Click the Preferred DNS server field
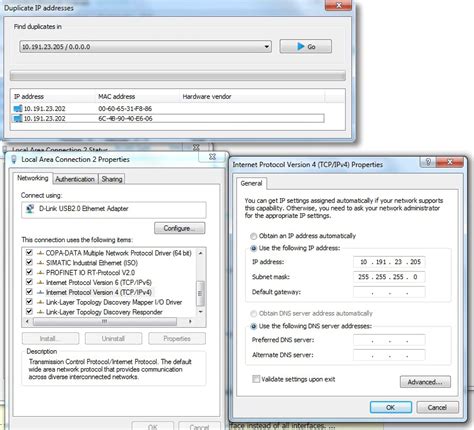This screenshot has width=474, height=430. point(389,340)
